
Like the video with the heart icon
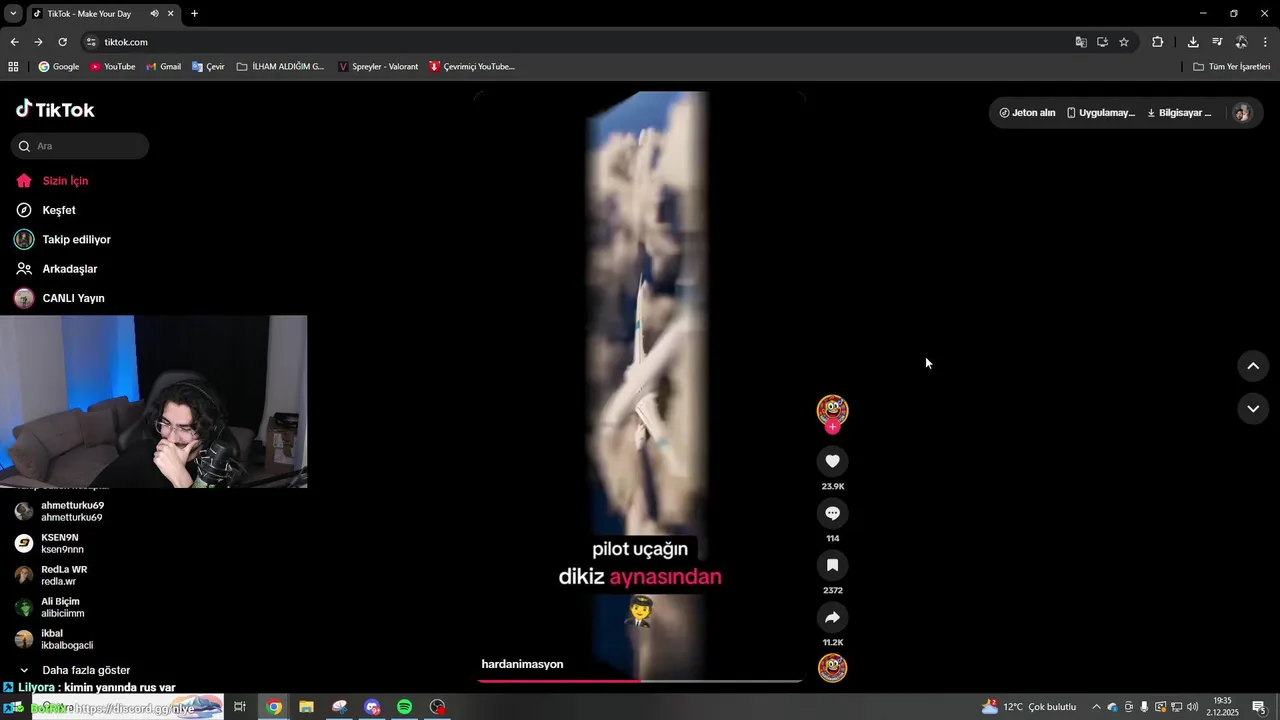tap(832, 461)
